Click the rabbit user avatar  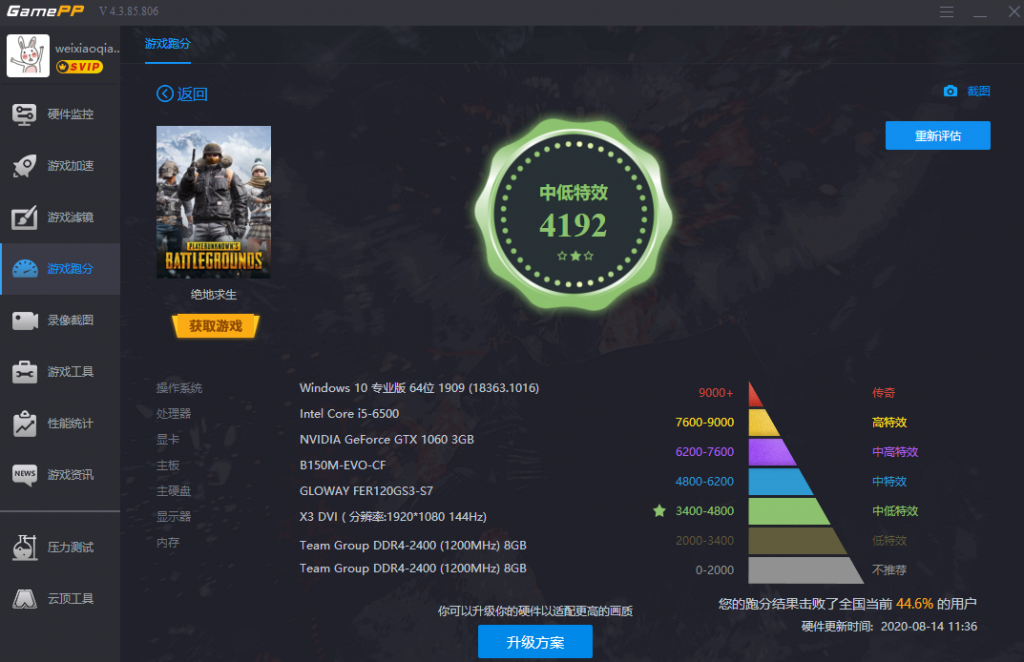tap(28, 55)
